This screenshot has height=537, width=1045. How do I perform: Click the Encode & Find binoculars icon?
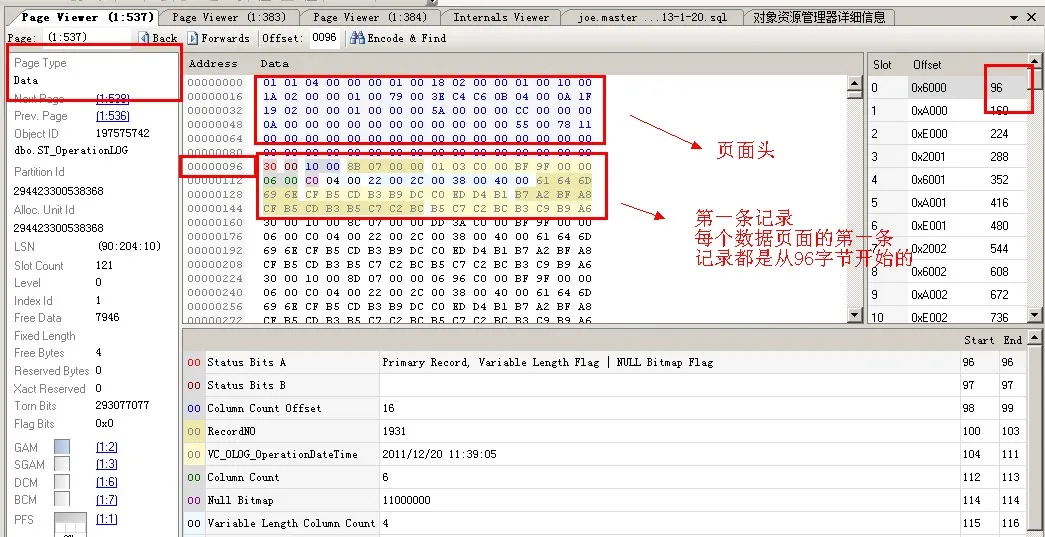pyautogui.click(x=357, y=38)
